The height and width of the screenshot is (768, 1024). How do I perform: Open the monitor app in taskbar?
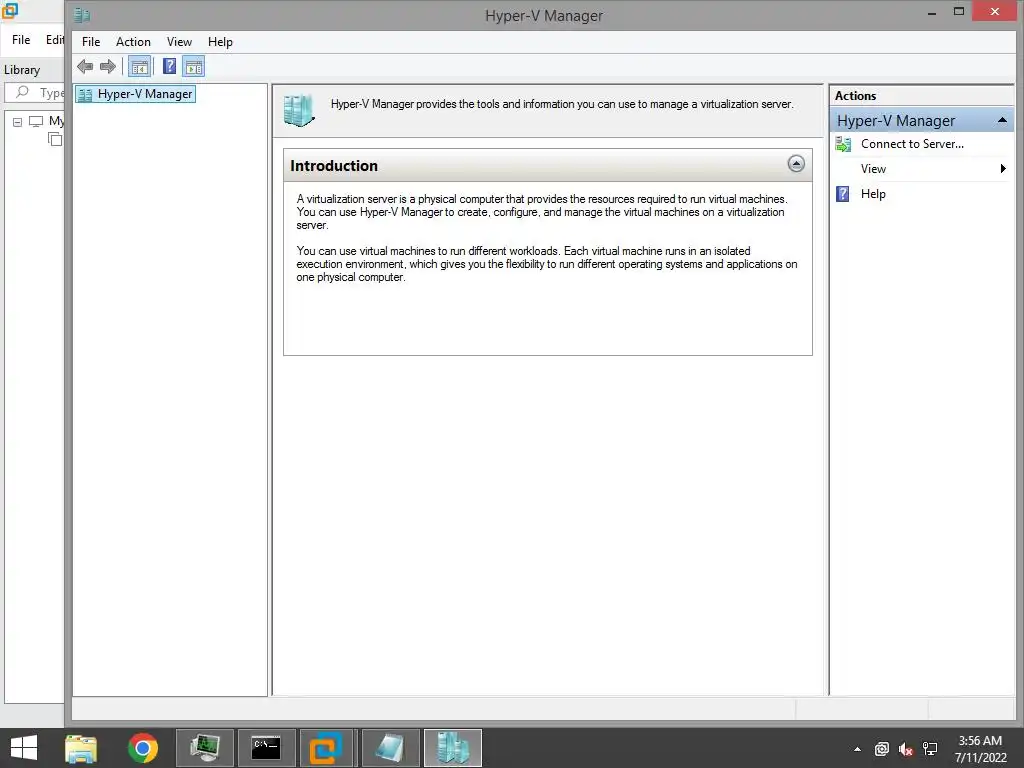tap(205, 748)
